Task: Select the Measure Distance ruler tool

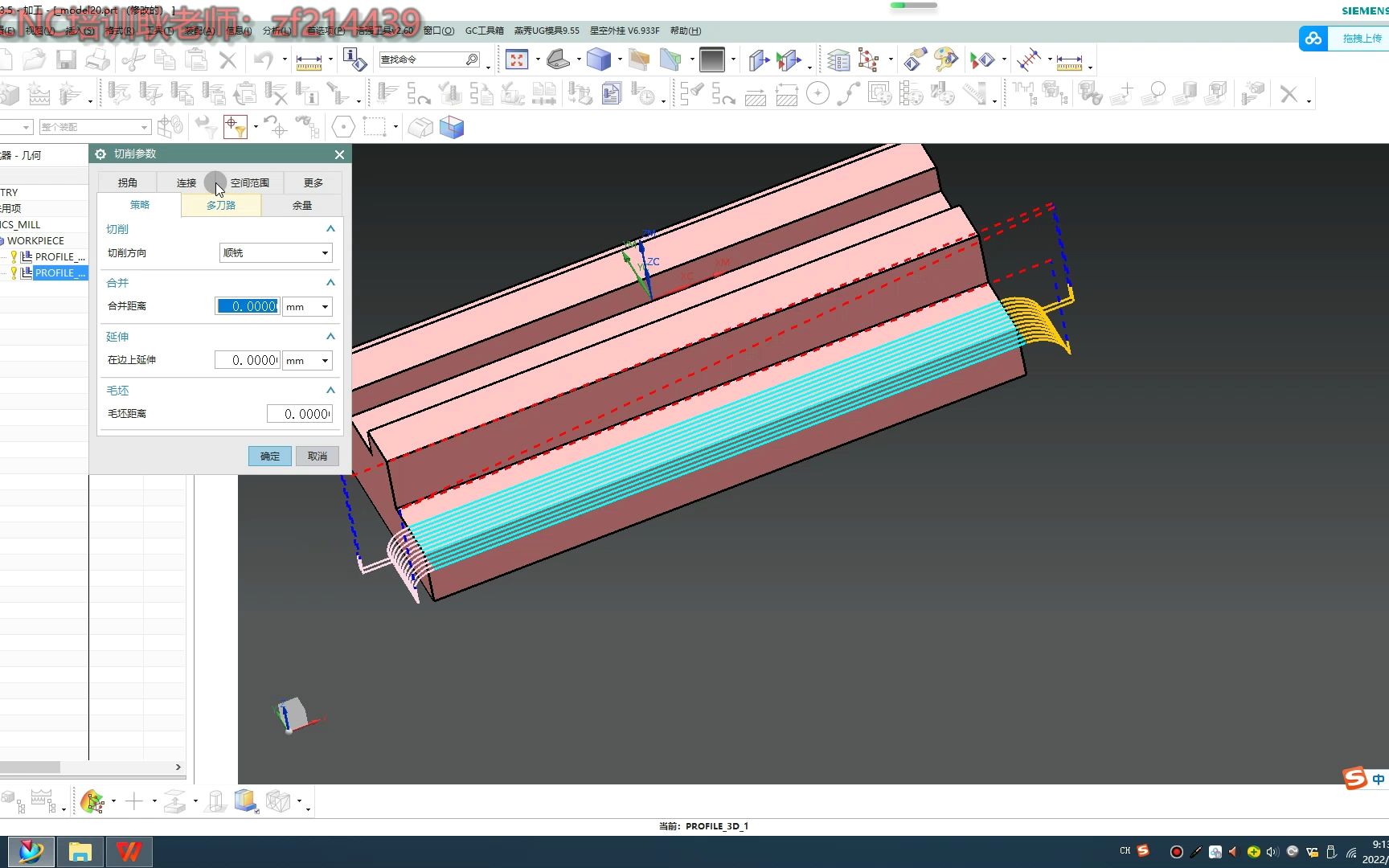Action: coord(309,59)
